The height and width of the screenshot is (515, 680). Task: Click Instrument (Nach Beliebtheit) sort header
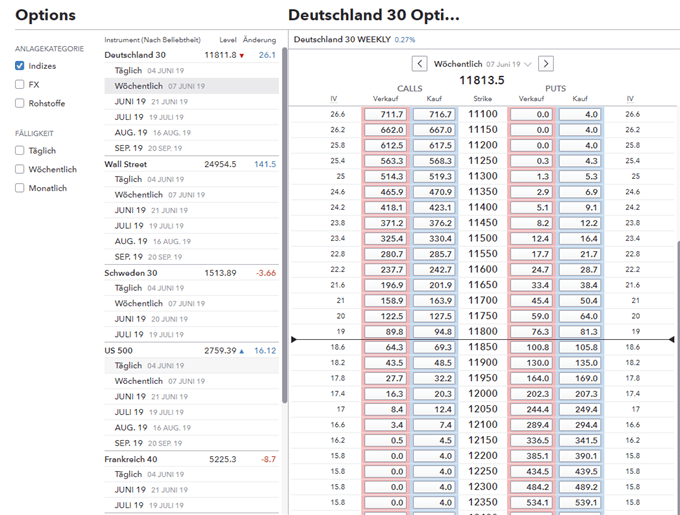coord(152,40)
